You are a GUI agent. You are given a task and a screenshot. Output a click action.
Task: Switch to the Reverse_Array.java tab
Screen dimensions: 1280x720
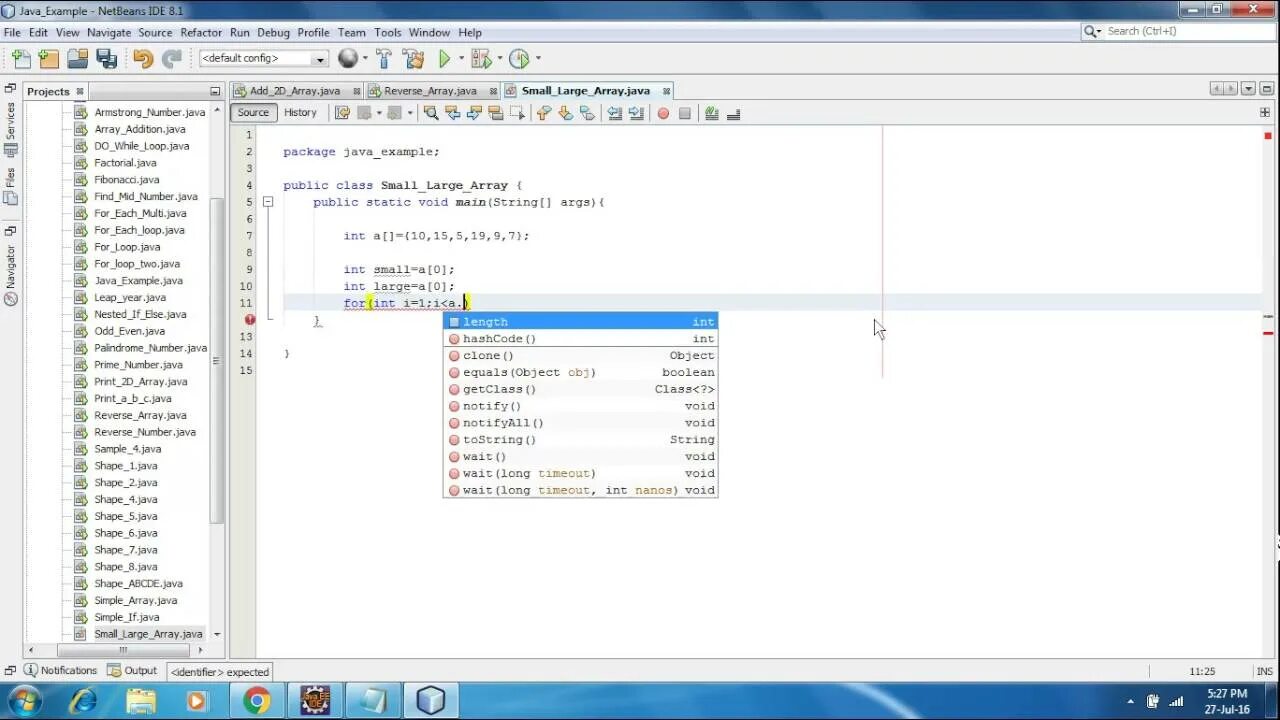432,90
